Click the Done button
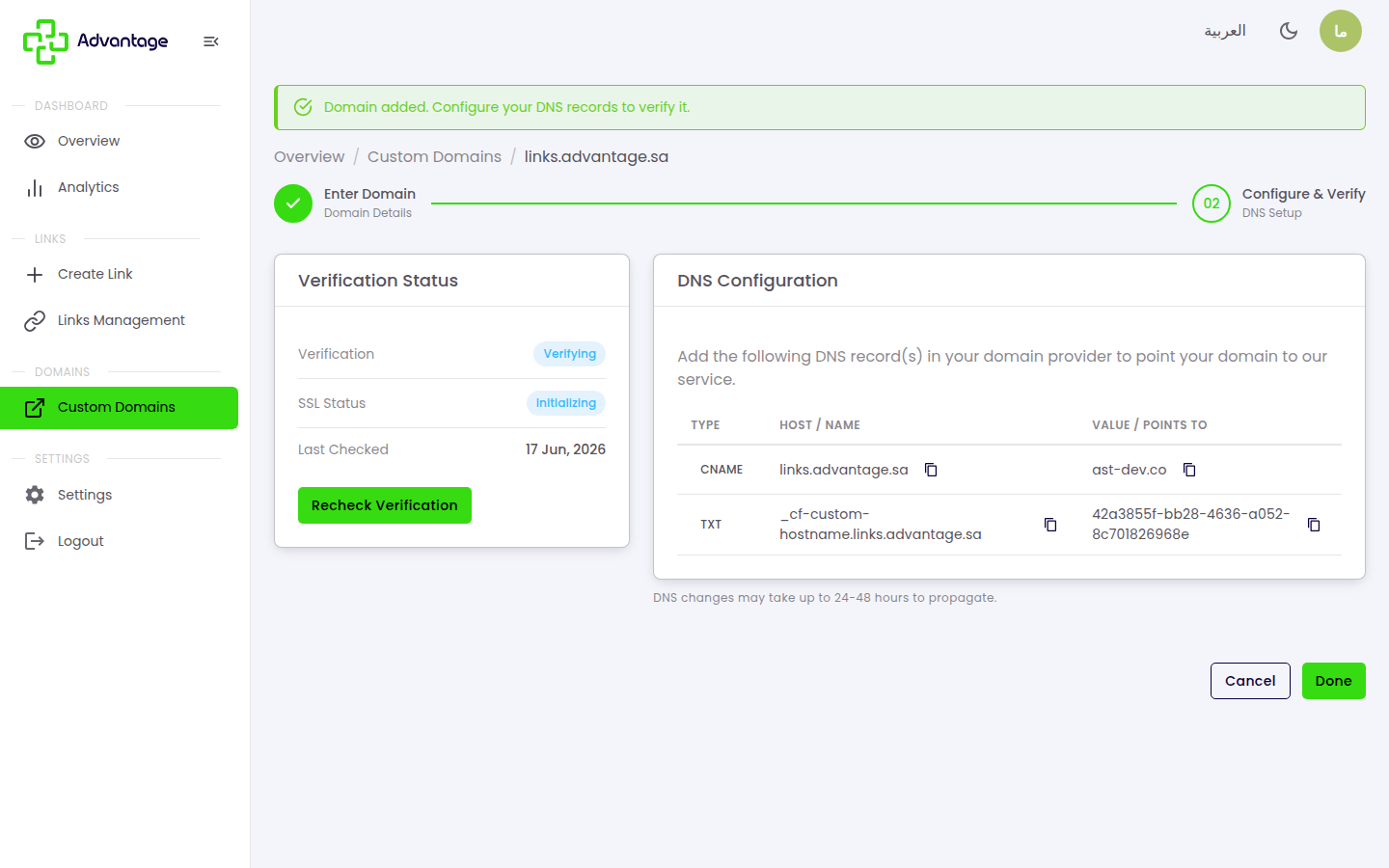The height and width of the screenshot is (868, 1389). coord(1334,681)
